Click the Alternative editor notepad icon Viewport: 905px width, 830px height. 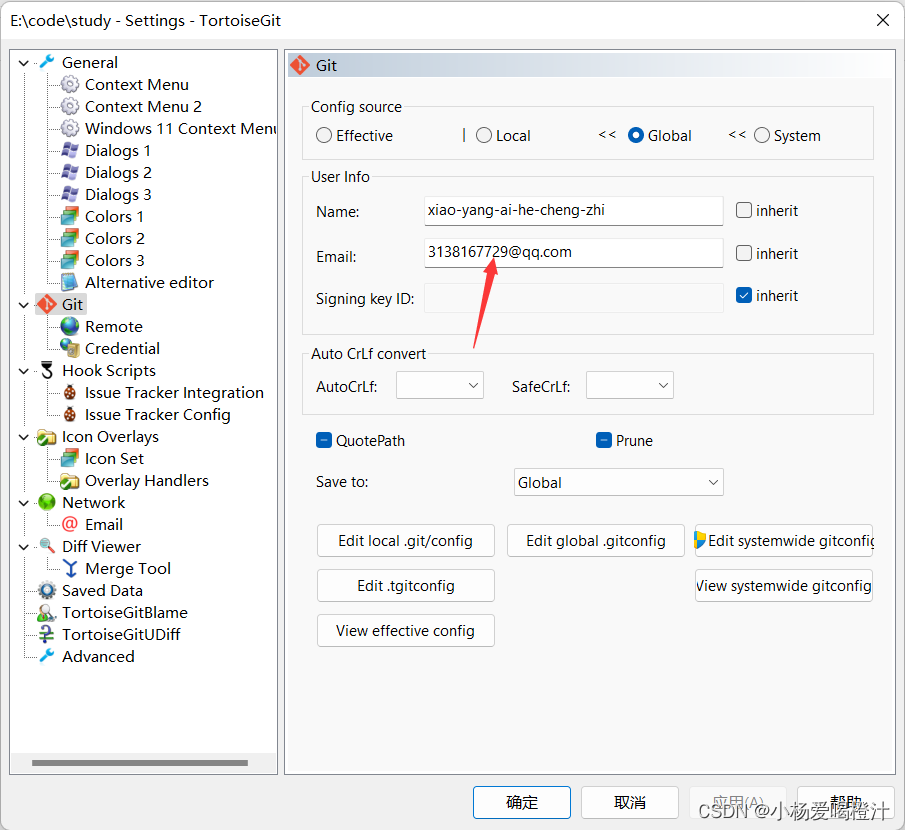[70, 282]
